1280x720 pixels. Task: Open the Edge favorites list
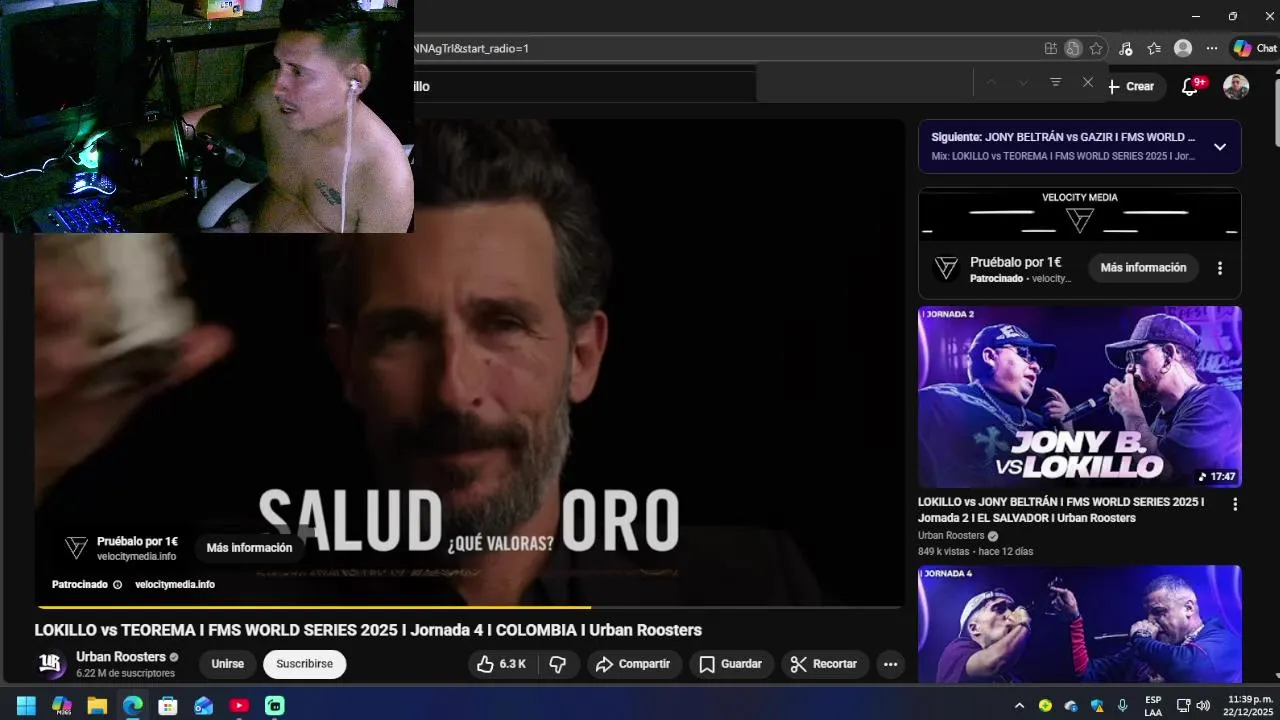click(1154, 48)
